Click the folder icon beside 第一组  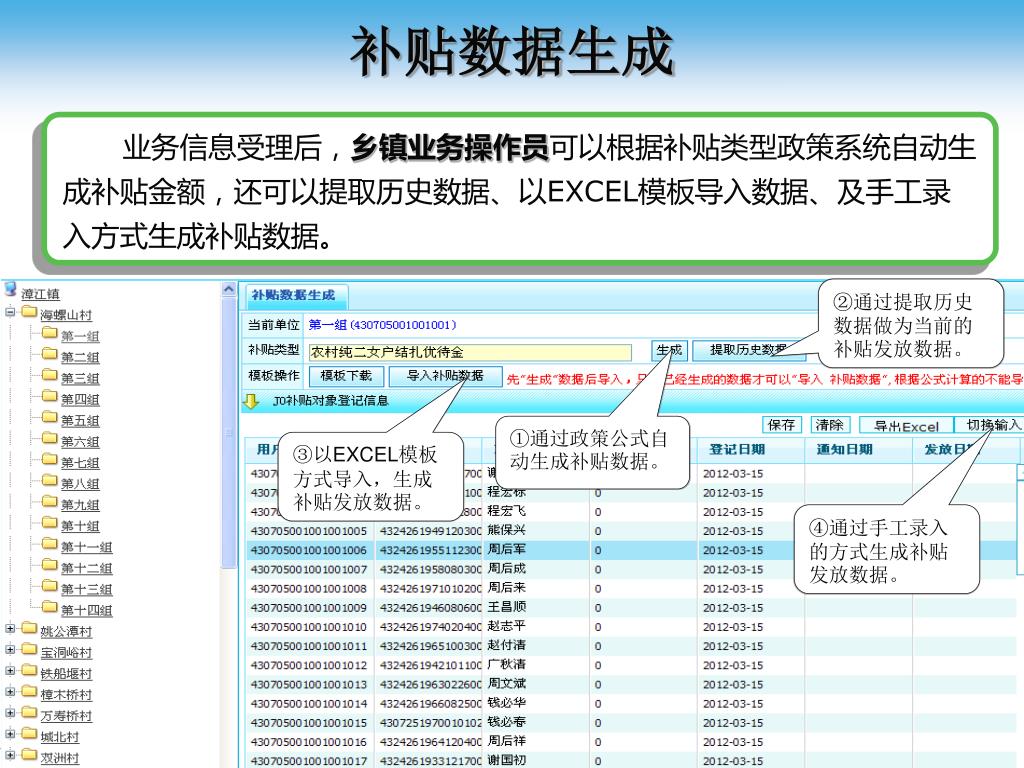point(50,333)
